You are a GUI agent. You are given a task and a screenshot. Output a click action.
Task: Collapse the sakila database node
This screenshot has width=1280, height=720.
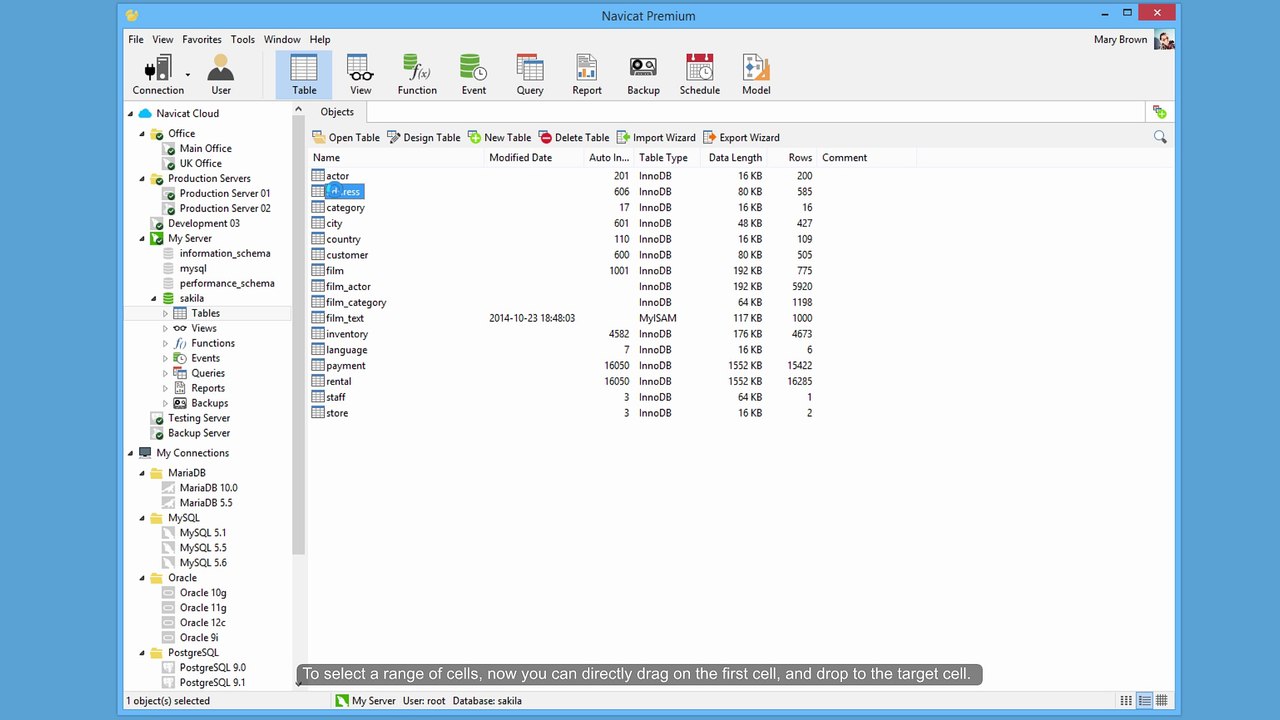(x=154, y=299)
